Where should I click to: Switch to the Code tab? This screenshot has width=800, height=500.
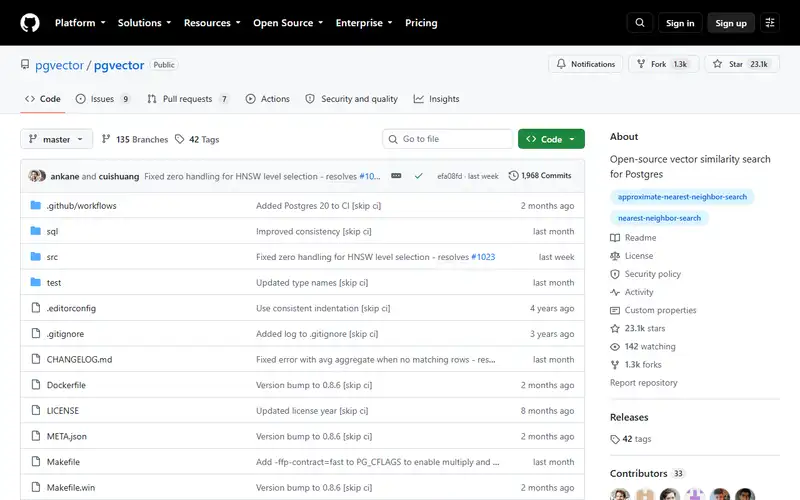[x=43, y=99]
